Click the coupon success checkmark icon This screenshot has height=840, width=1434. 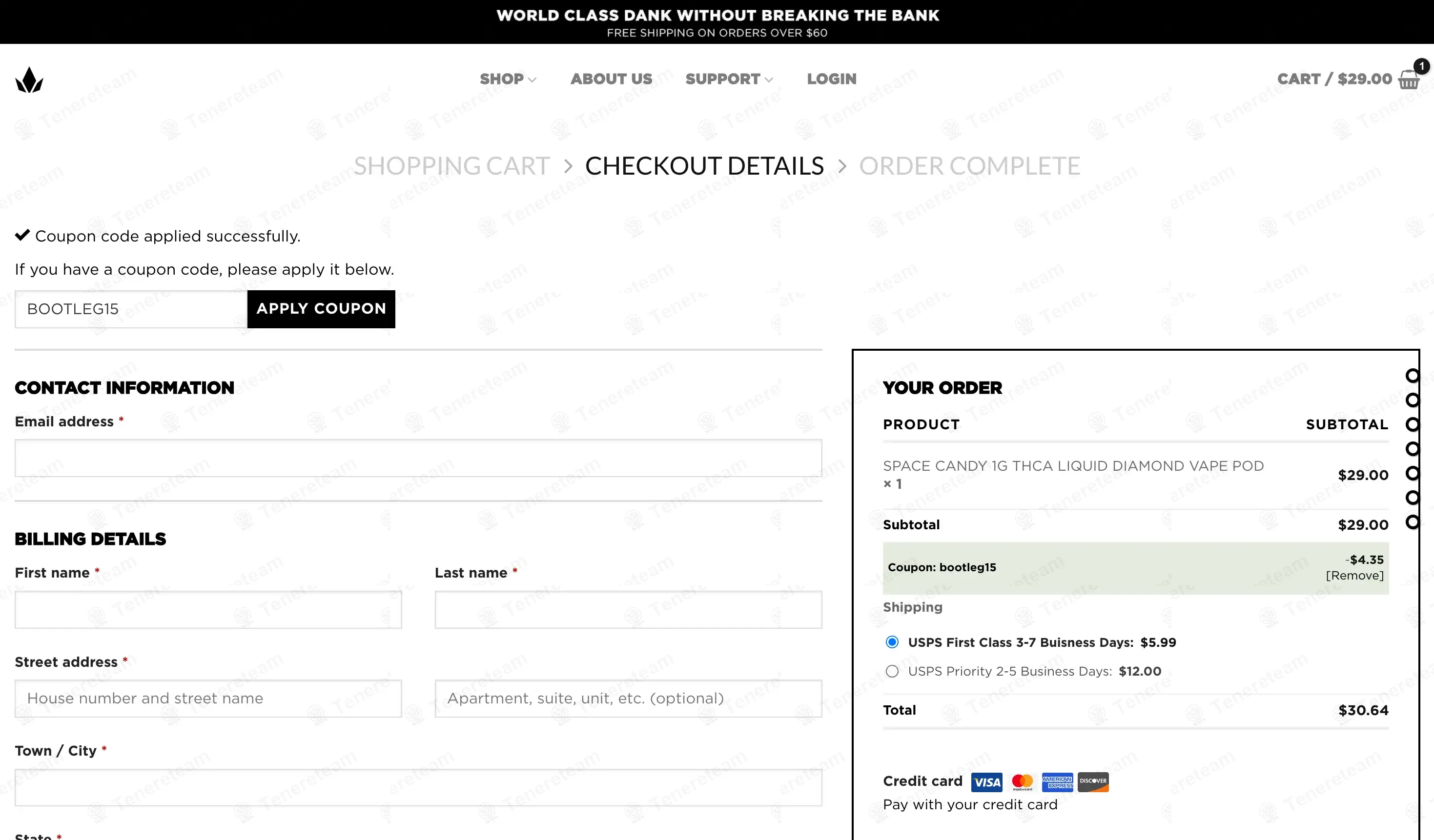tap(22, 236)
